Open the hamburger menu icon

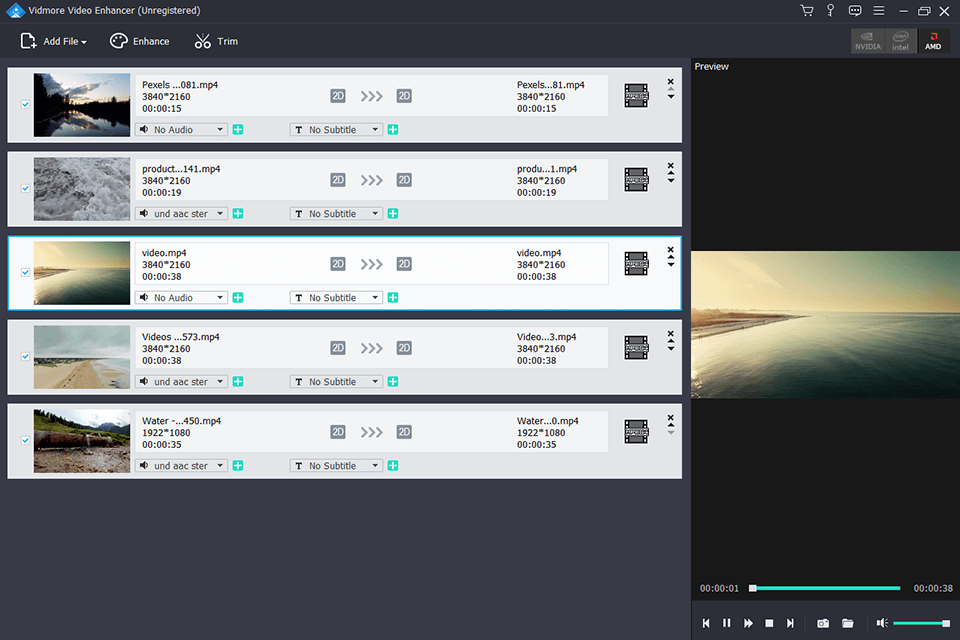pos(879,10)
